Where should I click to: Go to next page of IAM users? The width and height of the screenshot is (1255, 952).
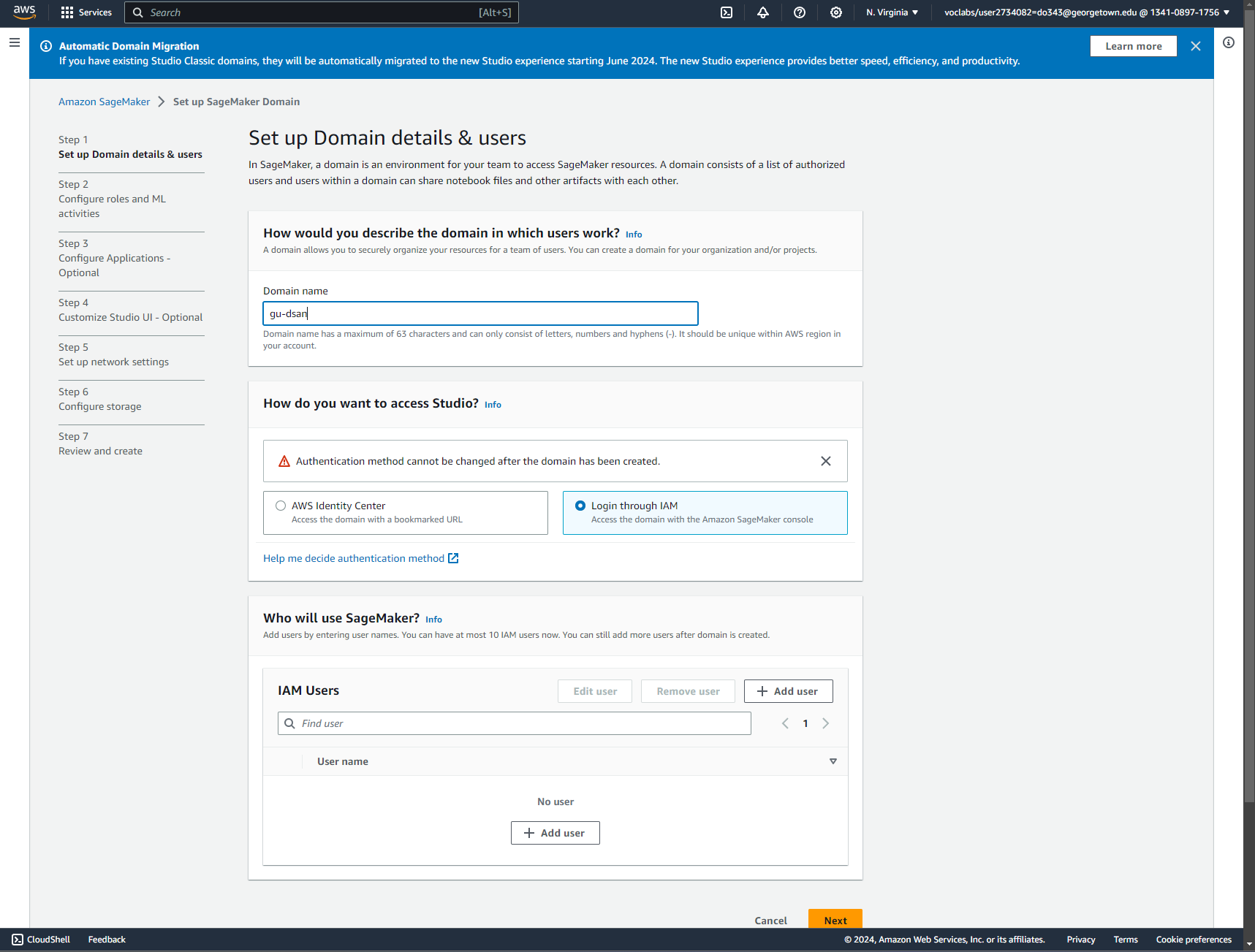tap(826, 723)
